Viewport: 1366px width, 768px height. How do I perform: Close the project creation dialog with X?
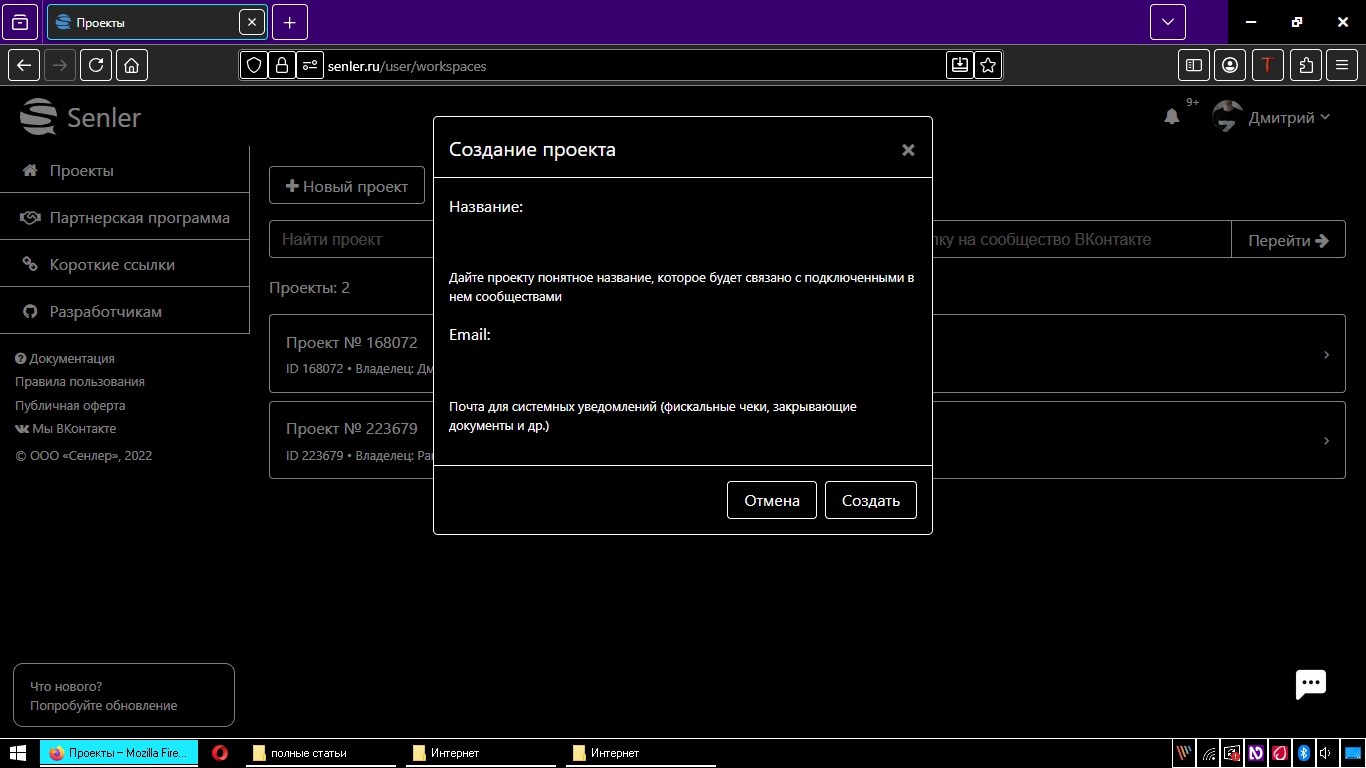(908, 150)
